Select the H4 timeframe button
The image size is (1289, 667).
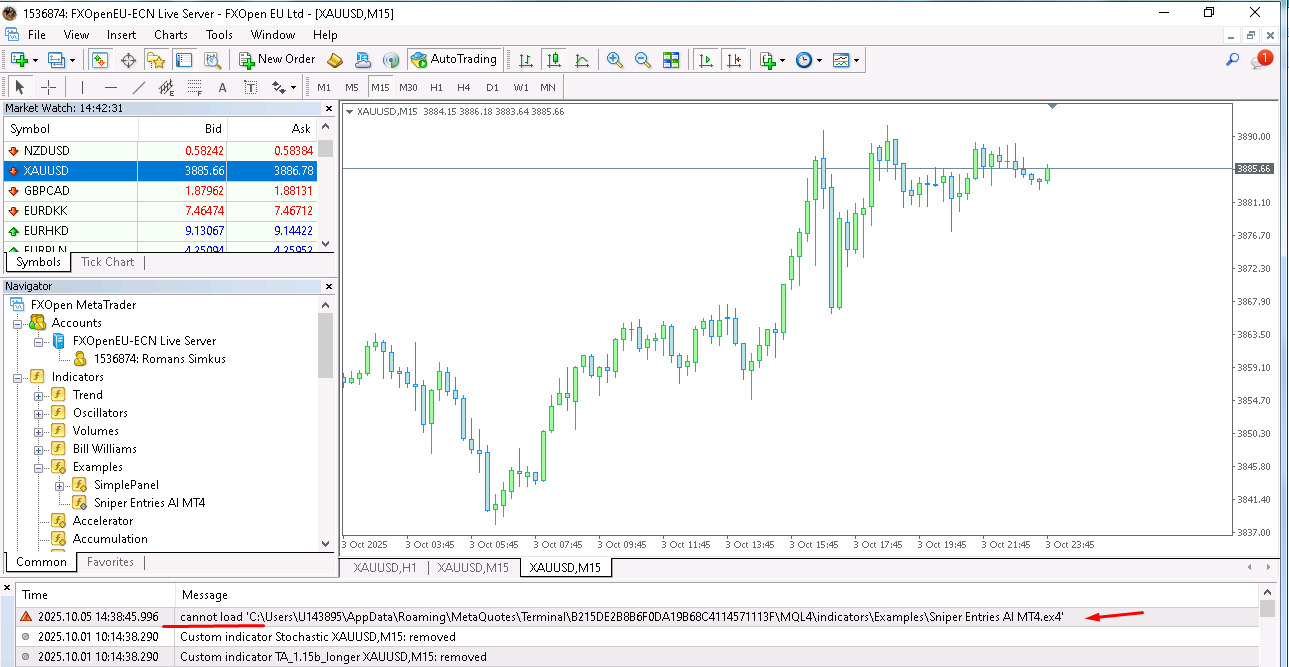(464, 87)
